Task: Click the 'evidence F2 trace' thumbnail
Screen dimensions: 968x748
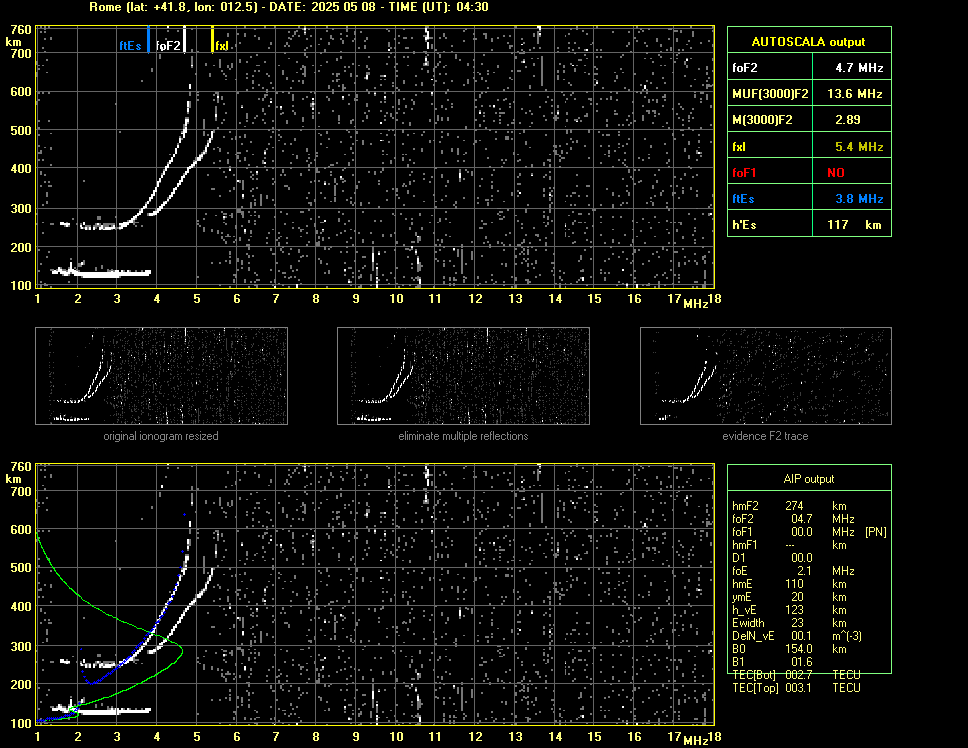Action: tap(766, 376)
